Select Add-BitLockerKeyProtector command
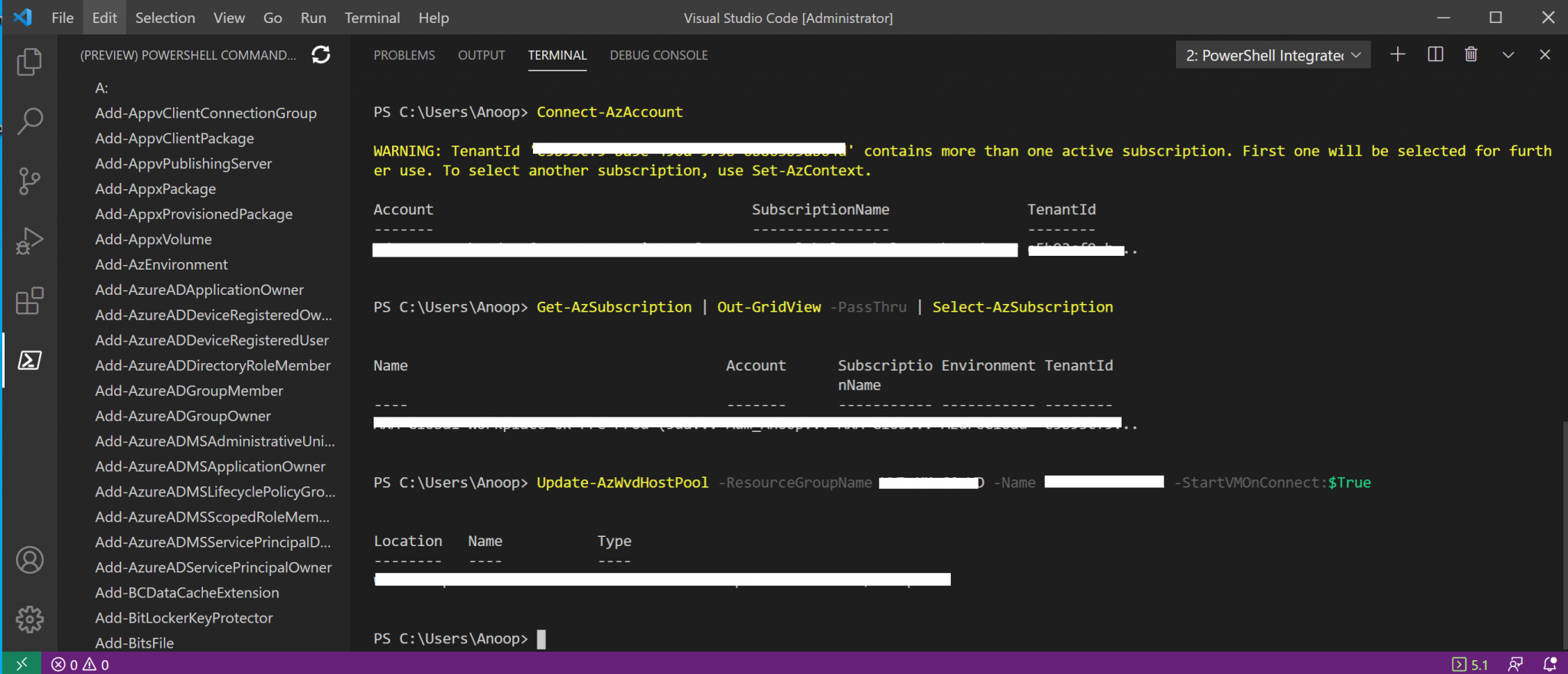1568x674 pixels. 184,619
